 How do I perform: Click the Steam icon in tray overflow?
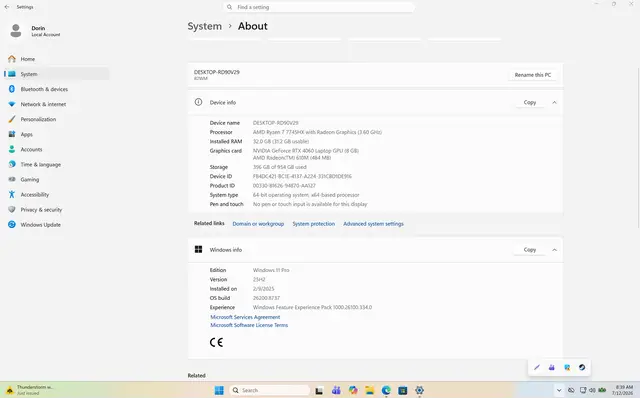(x=582, y=368)
